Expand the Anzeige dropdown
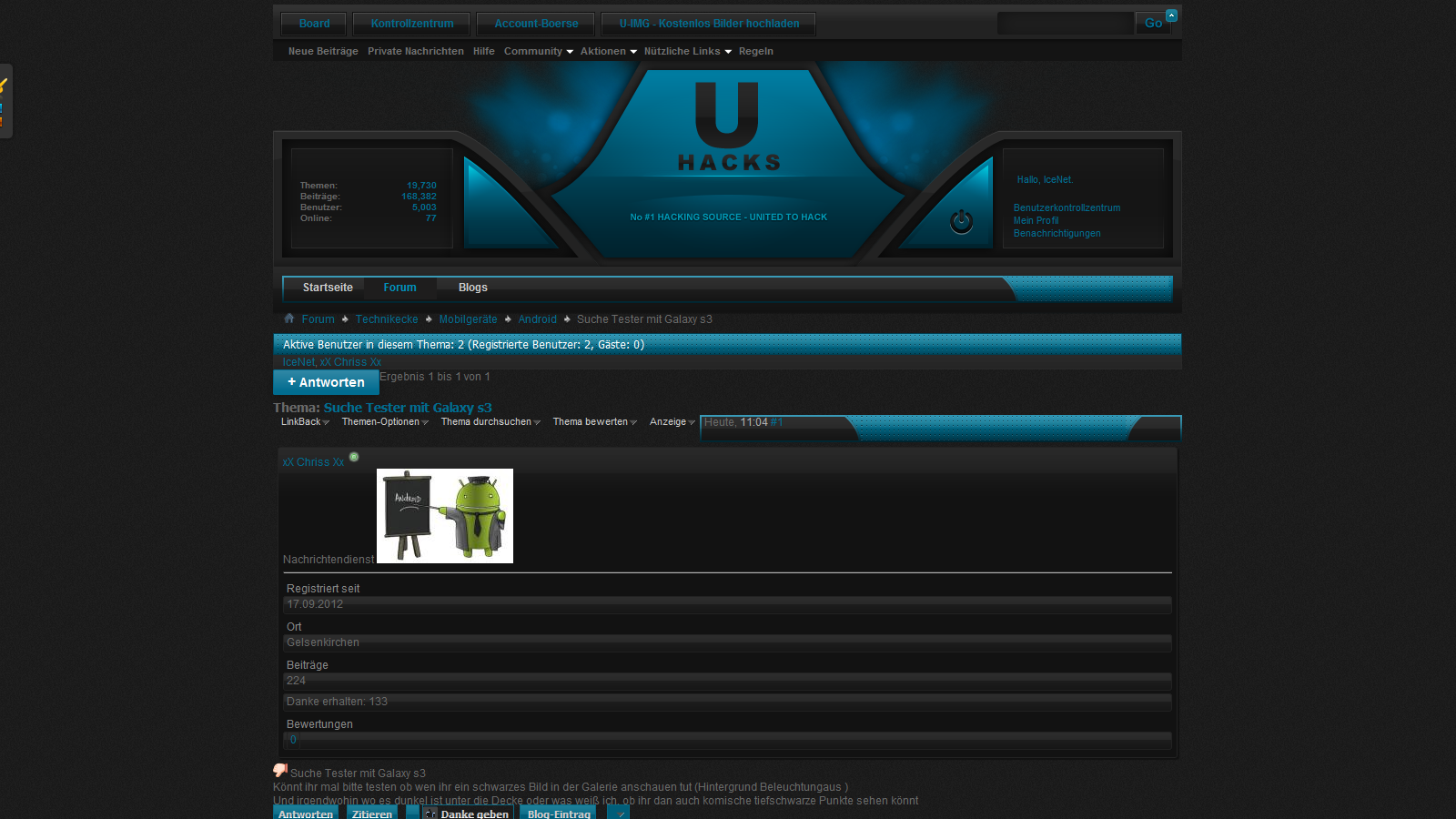The height and width of the screenshot is (819, 1456). pos(672,422)
